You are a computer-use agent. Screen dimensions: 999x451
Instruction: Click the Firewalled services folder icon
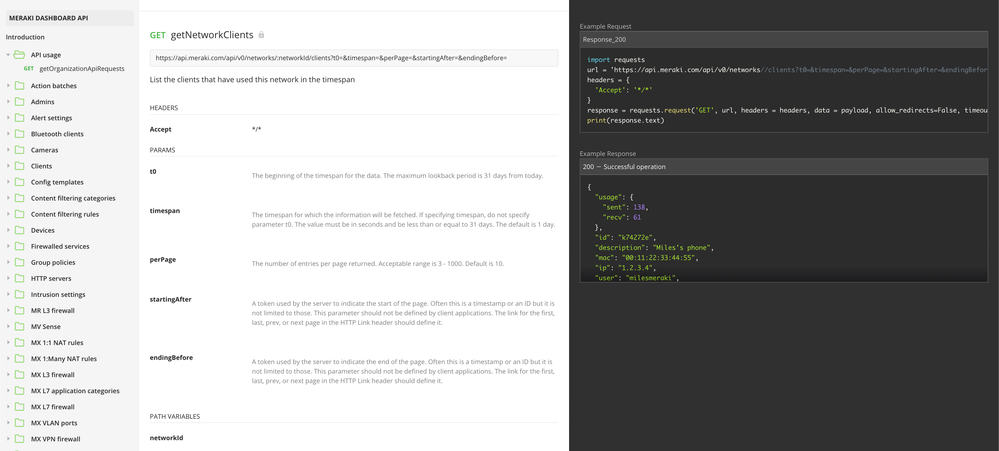(19, 247)
